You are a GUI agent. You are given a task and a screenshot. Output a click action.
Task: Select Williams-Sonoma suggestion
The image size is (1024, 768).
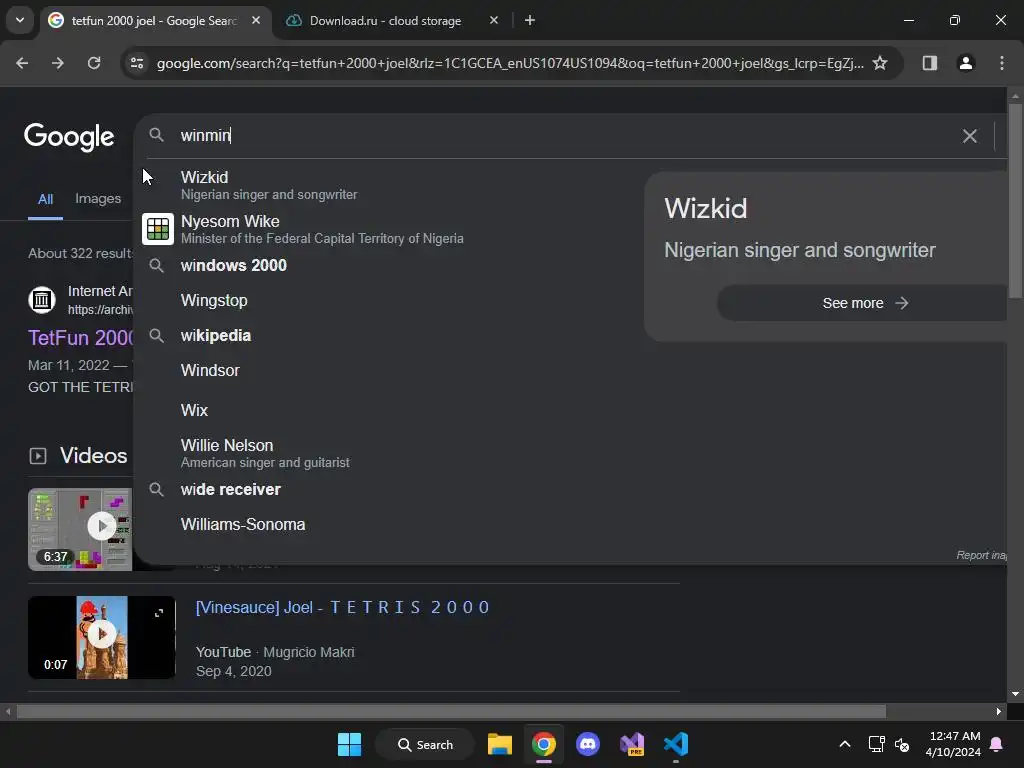click(x=385, y=524)
